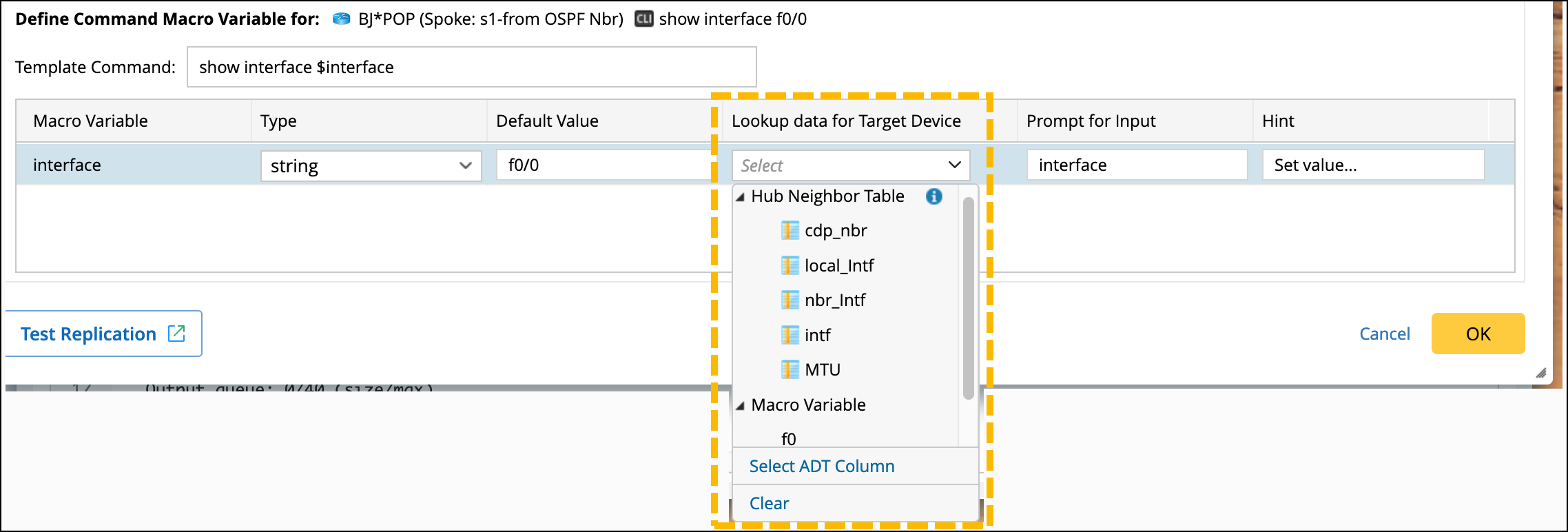Viewport: 1568px width, 532px height.
Task: Click the Hub Neighbor Table info icon
Action: coord(933,196)
